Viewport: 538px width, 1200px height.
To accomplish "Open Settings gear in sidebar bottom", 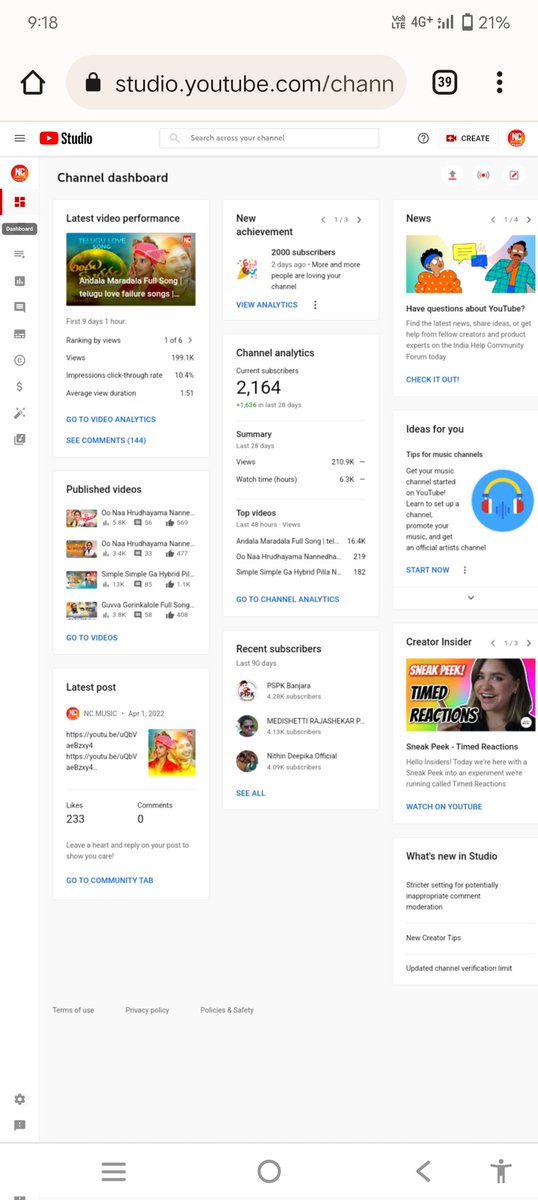I will (x=19, y=1099).
